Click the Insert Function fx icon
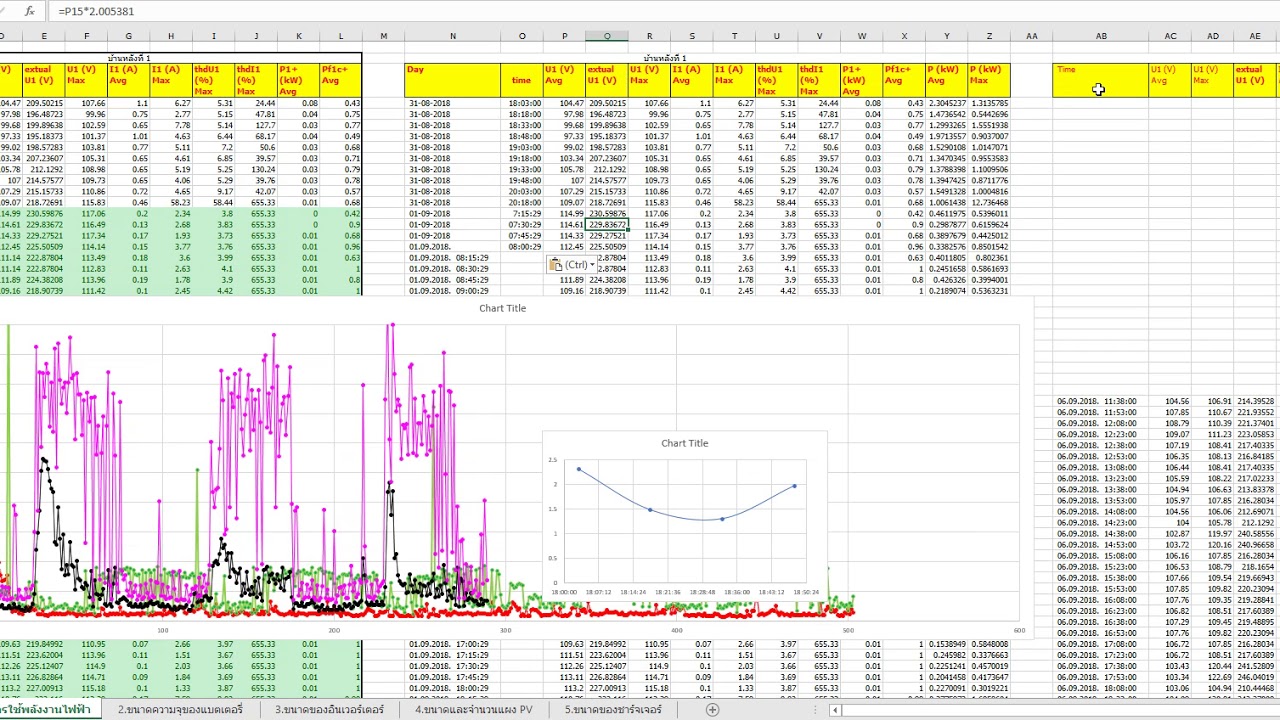The image size is (1280, 720). click(29, 11)
